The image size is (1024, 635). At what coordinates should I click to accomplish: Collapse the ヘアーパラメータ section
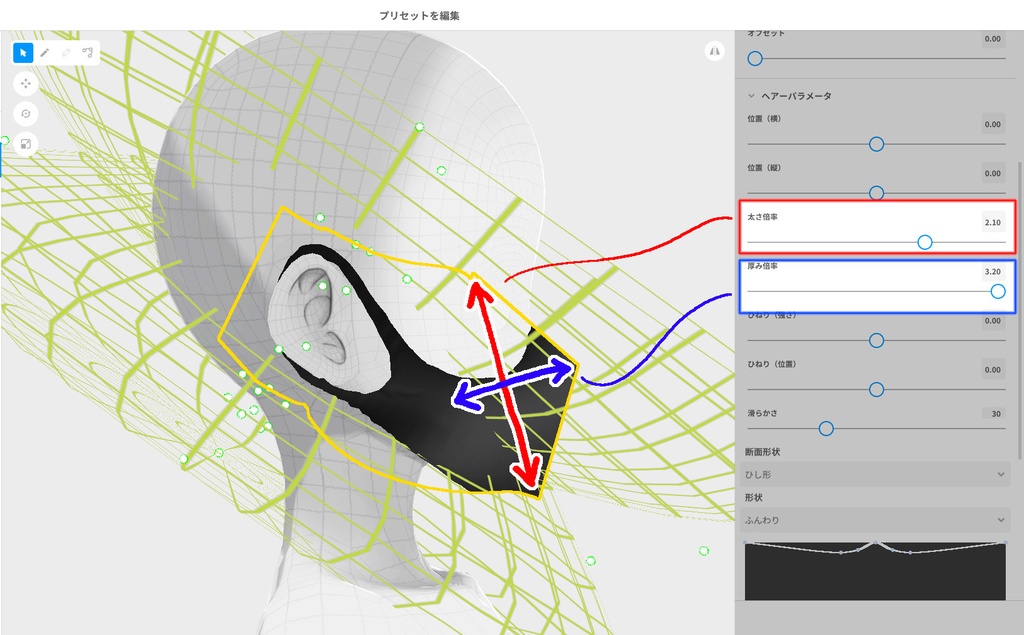[751, 96]
